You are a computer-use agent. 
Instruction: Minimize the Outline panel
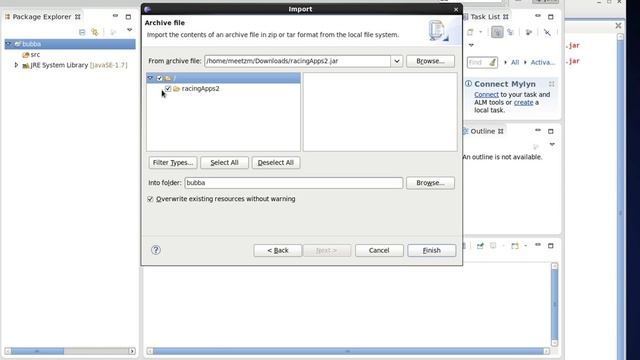tap(538, 130)
